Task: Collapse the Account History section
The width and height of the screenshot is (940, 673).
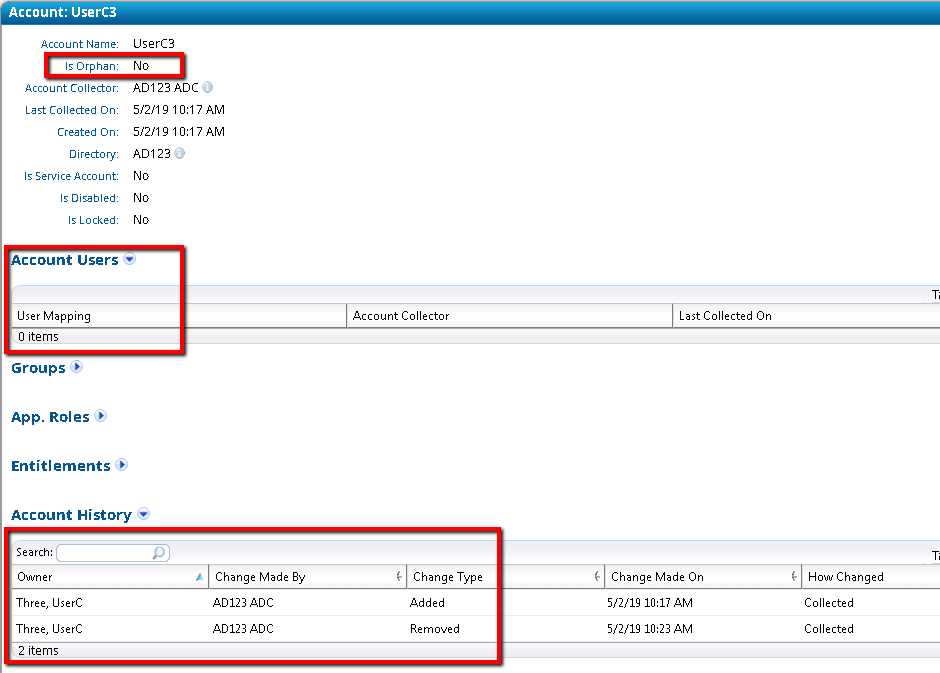Action: [x=143, y=514]
